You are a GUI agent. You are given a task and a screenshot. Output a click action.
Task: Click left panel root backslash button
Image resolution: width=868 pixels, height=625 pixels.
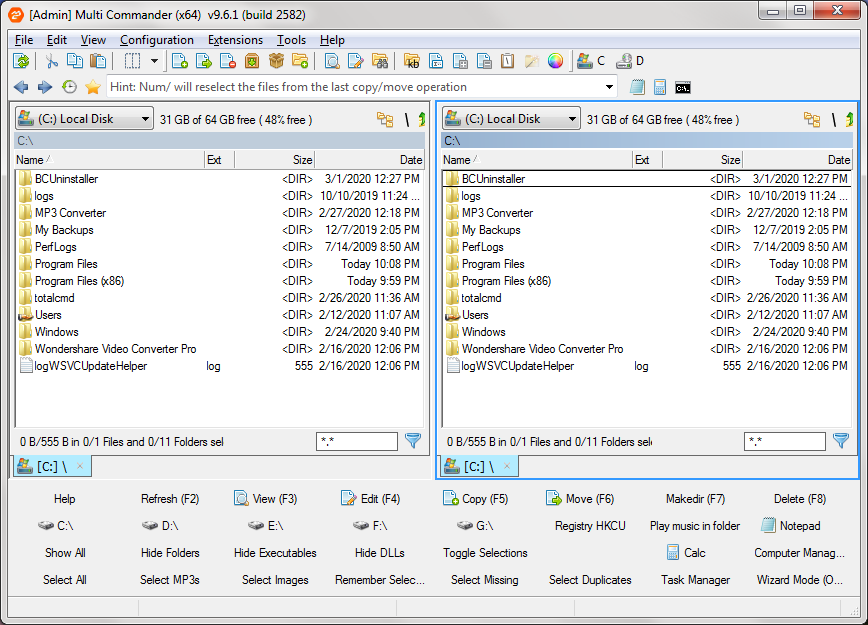click(x=407, y=119)
